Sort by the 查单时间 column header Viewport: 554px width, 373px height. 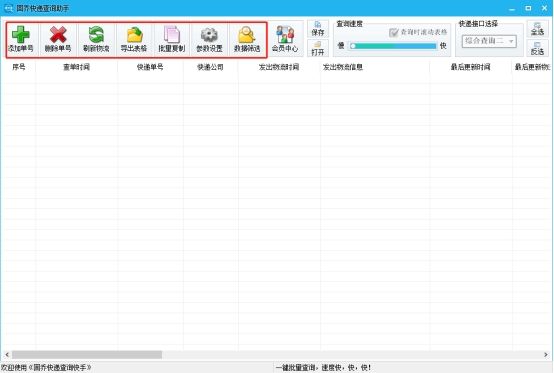pos(76,67)
